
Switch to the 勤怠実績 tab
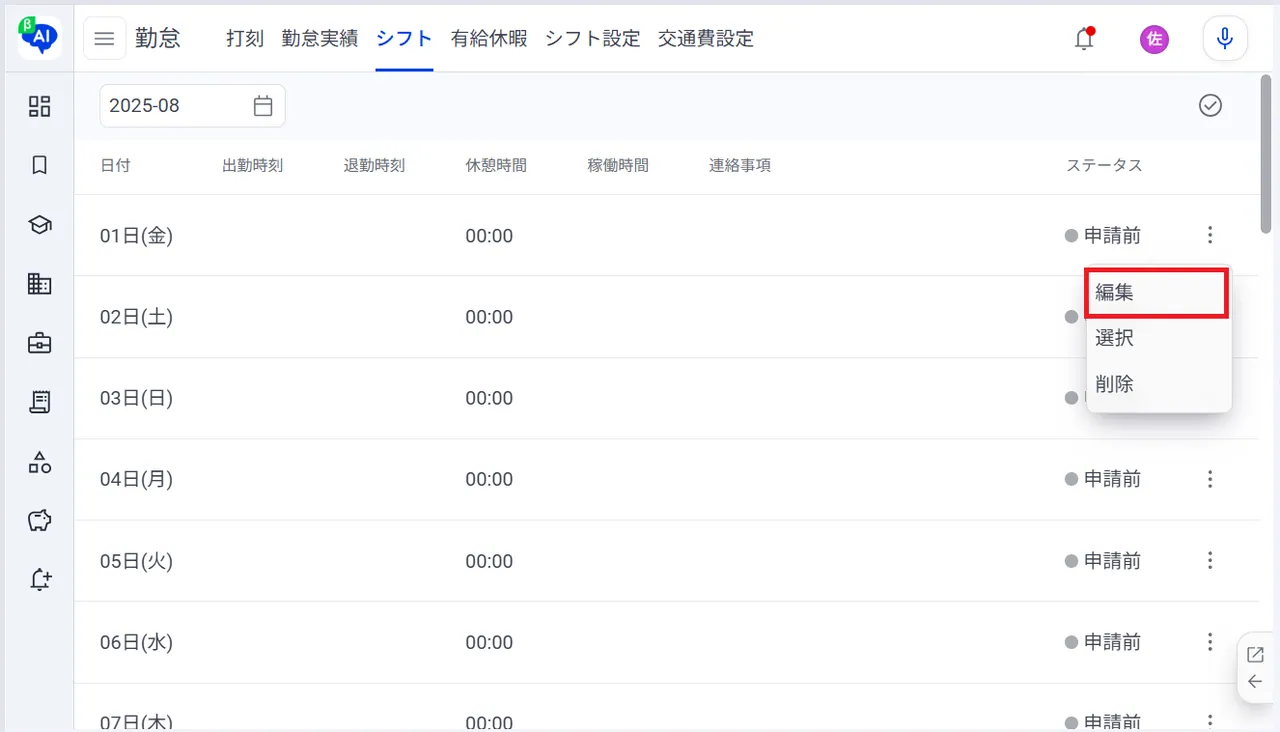(x=320, y=39)
